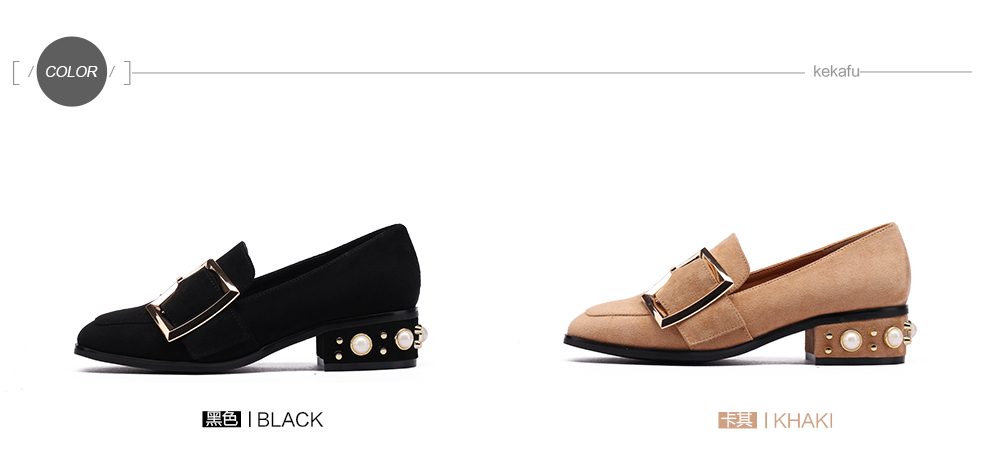Click the tan 卡其 color label swatch
Viewport: 990px width, 473px height.
737,420
